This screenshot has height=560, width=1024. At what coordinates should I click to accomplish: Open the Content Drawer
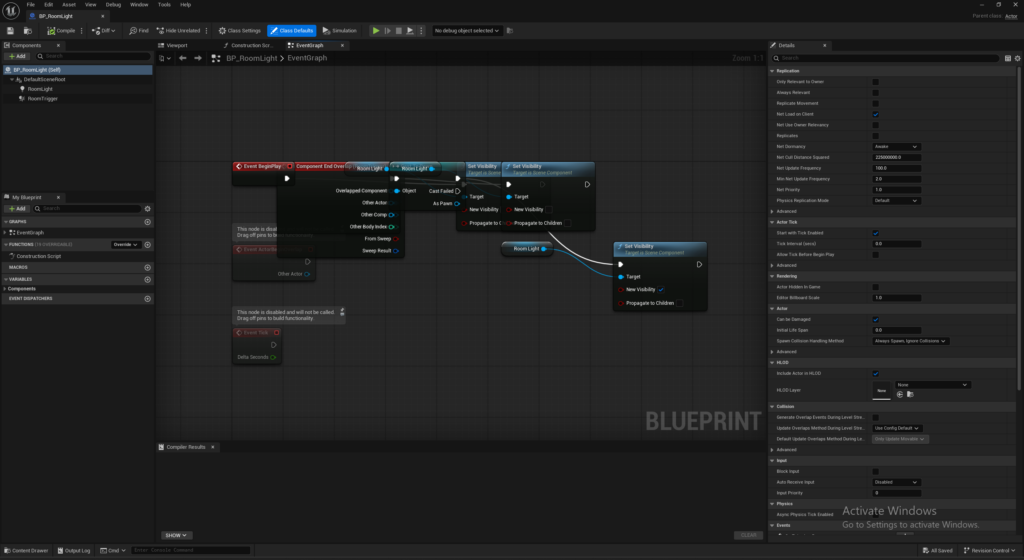pos(26,551)
